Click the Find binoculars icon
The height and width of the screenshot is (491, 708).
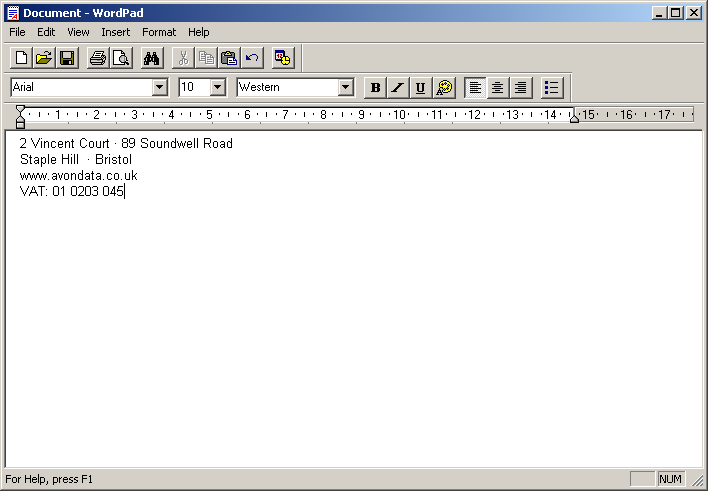point(152,58)
